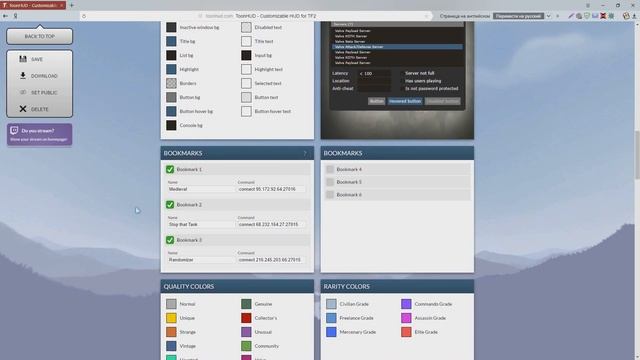This screenshot has height=360, width=640.
Task: Pick the Strange quality color swatch
Action: 171,332
